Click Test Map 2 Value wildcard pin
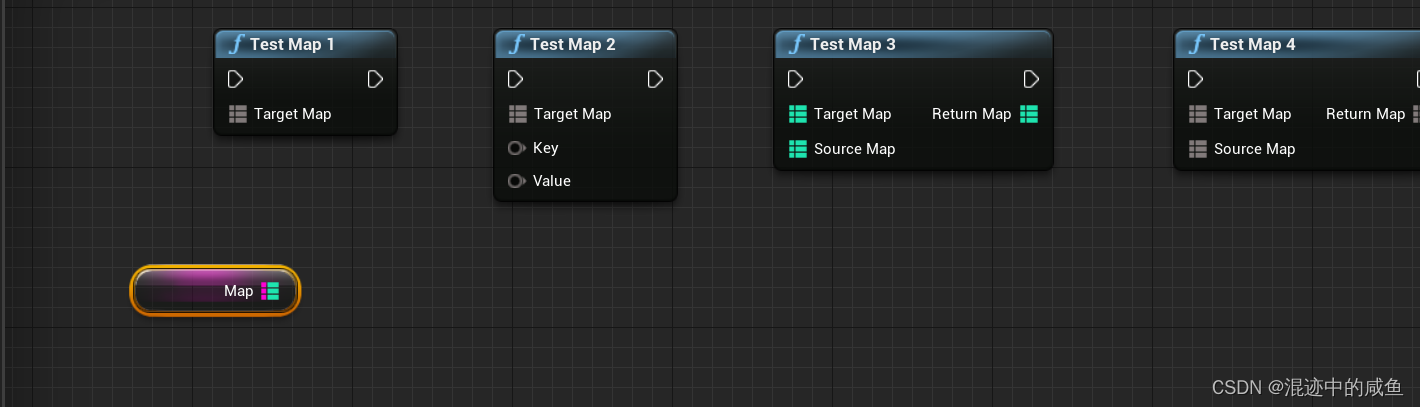The height and width of the screenshot is (407, 1420). pyautogui.click(x=517, y=181)
